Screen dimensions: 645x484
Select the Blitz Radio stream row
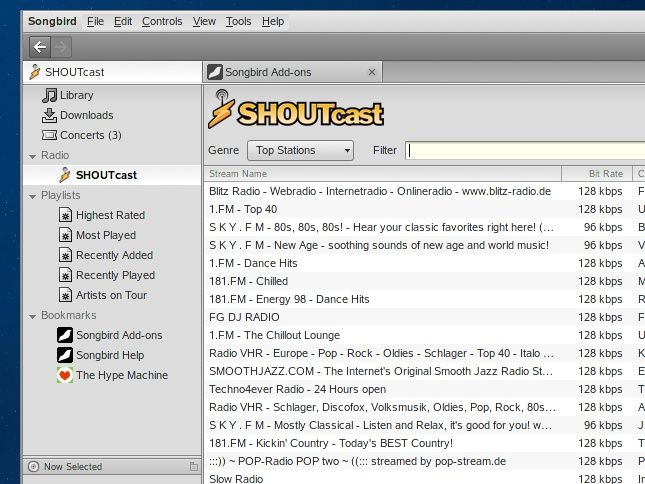(425, 191)
